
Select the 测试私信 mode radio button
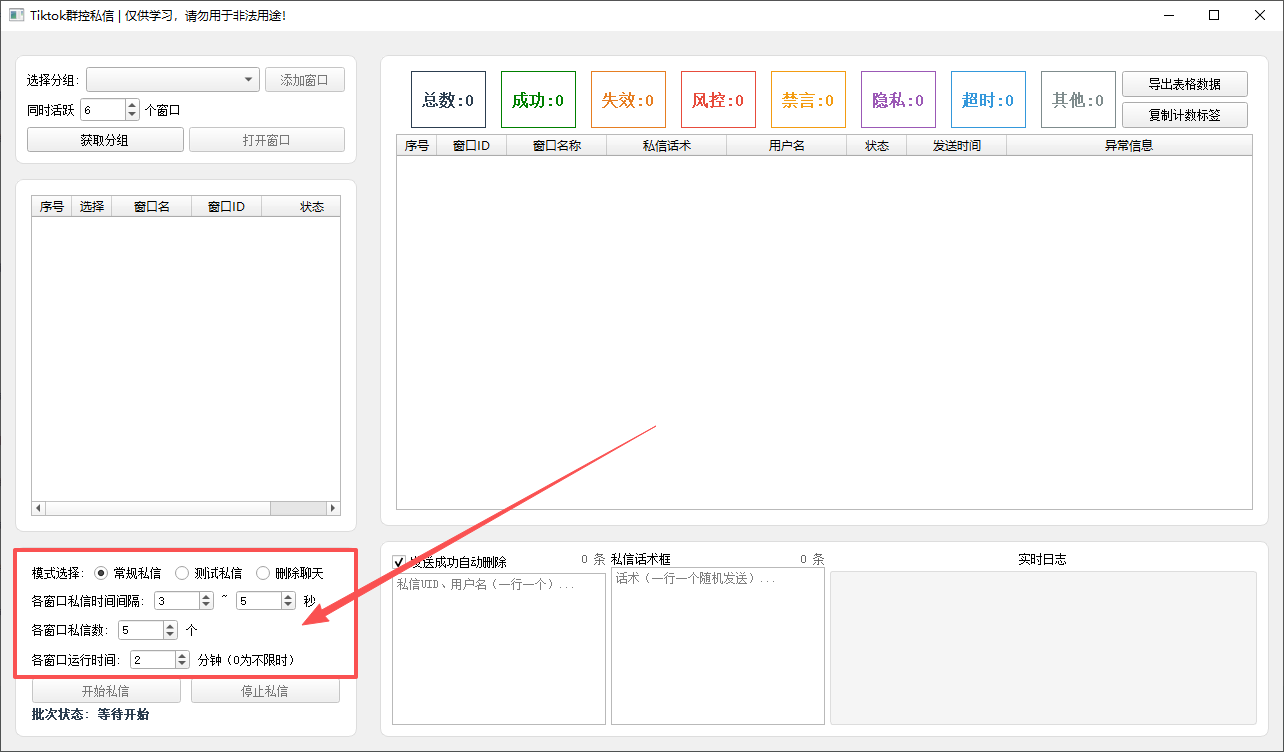[182, 573]
